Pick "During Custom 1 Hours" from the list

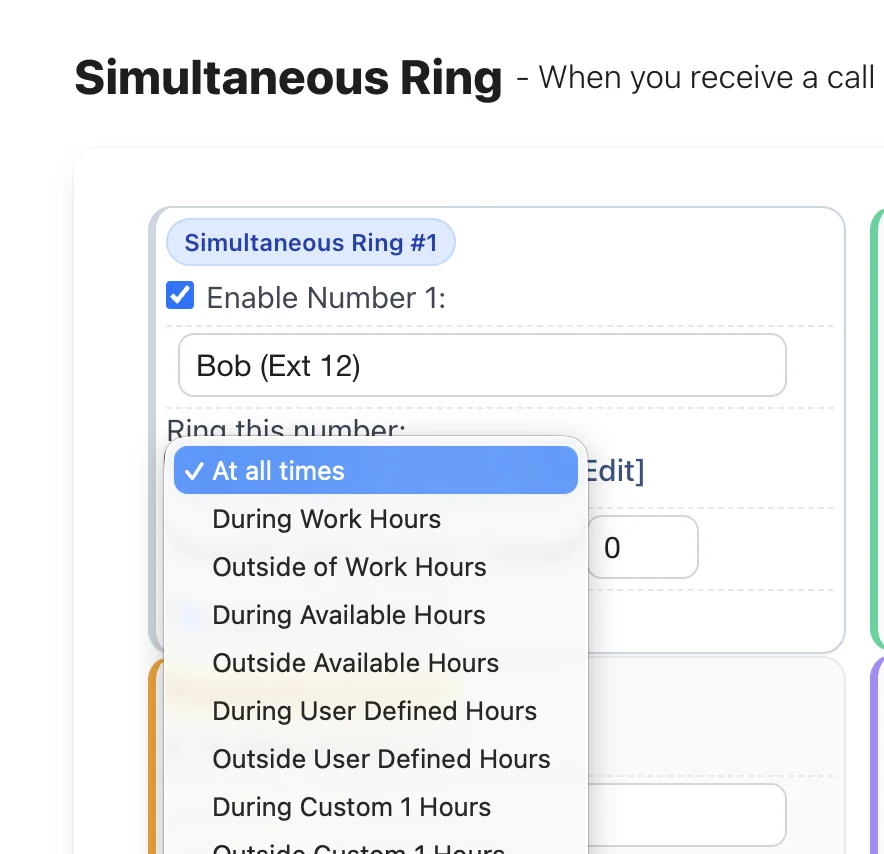[351, 807]
